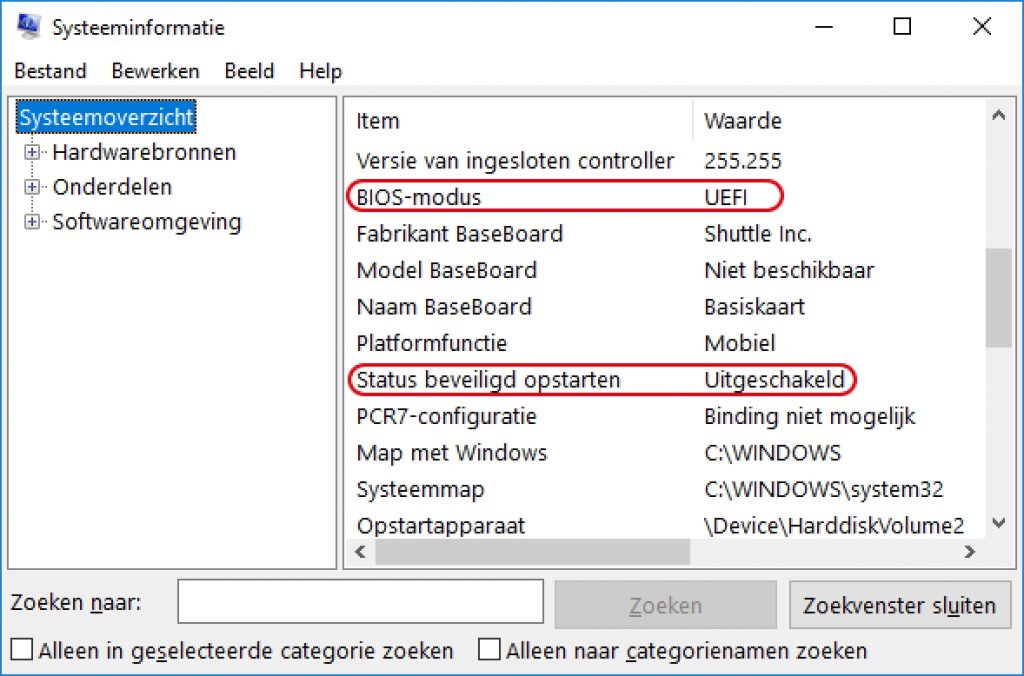Click inside the 'Zoeken naar' input field
1024x676 pixels.
tap(360, 601)
